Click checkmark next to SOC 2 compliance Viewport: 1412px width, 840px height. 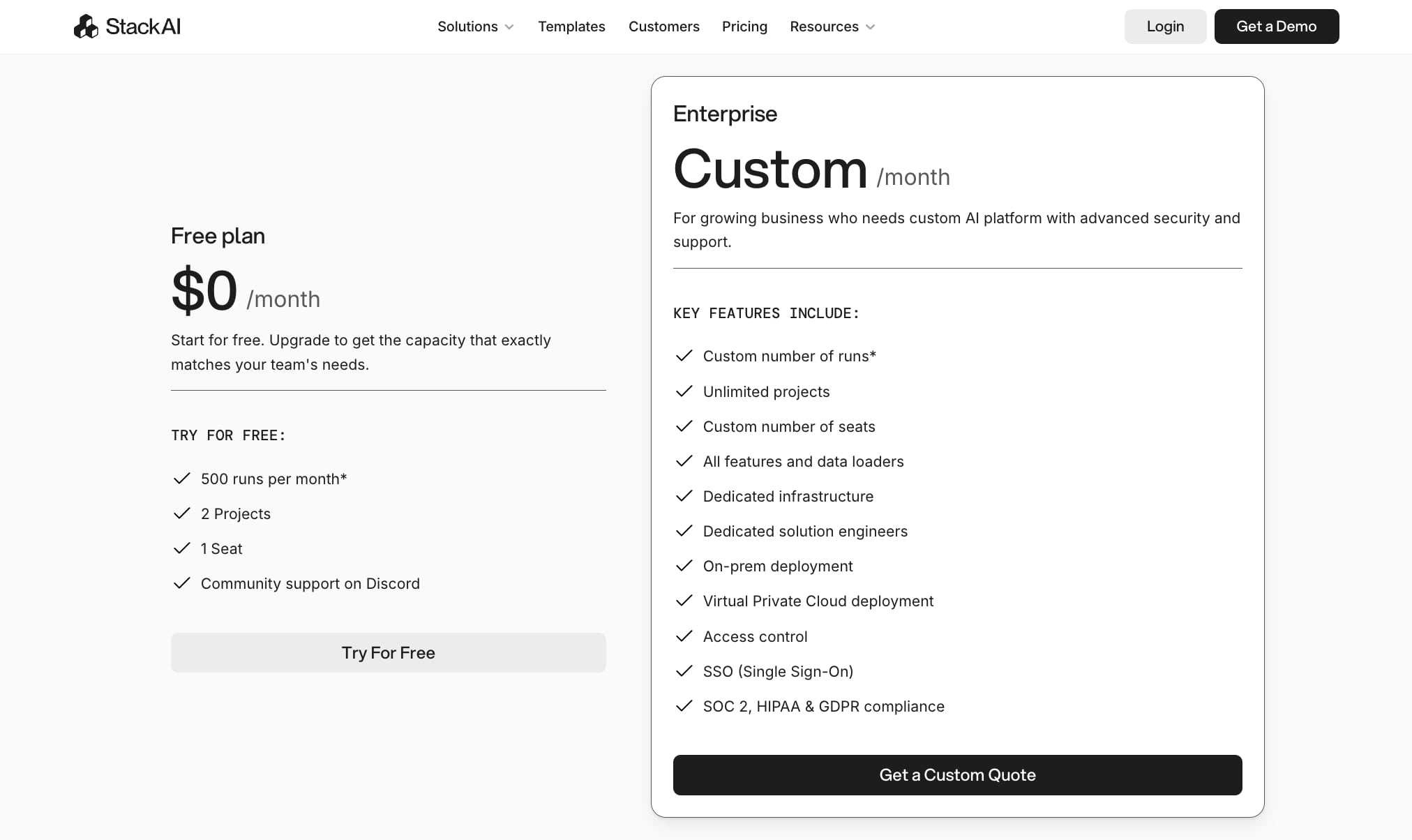684,706
